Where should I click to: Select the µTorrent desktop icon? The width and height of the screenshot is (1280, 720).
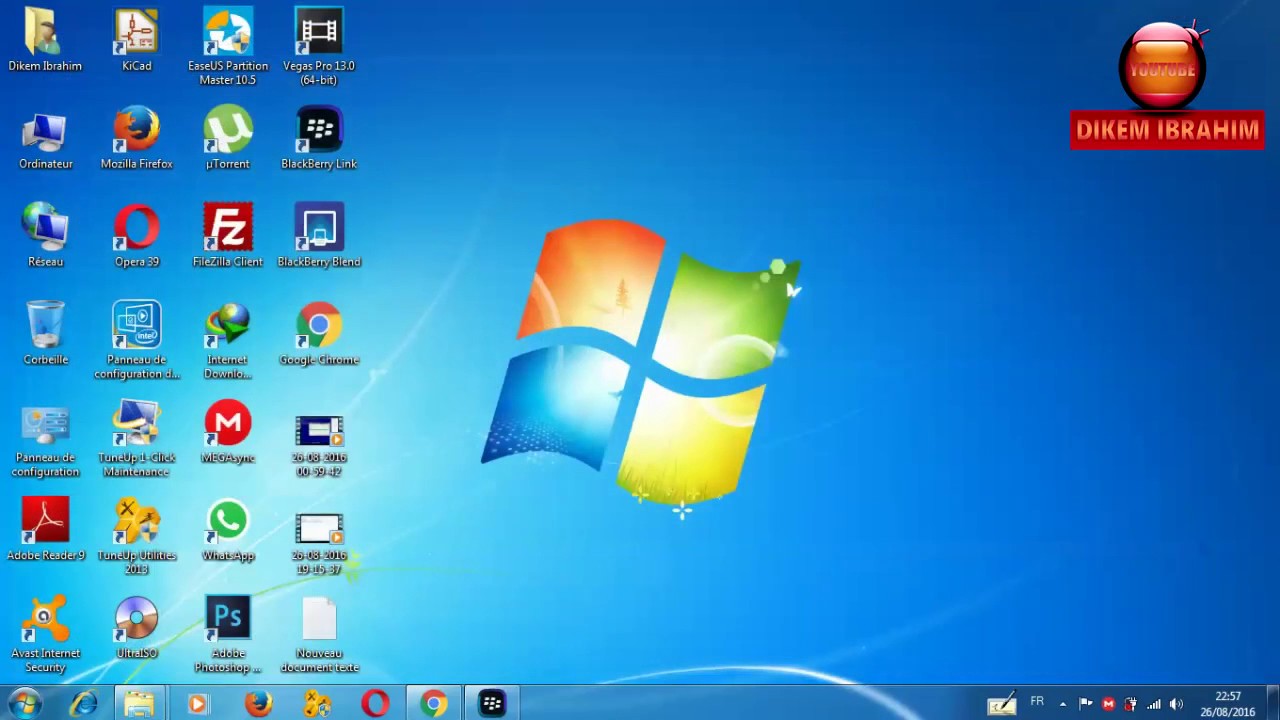point(228,138)
